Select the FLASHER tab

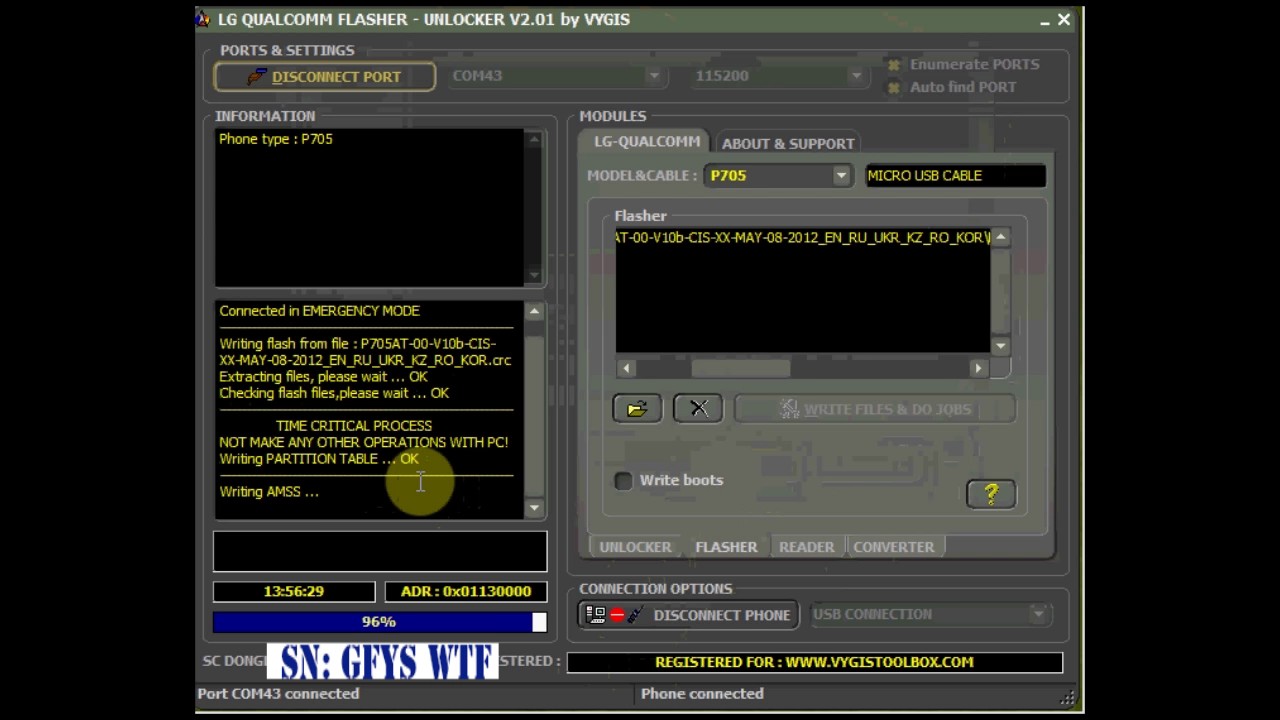726,547
